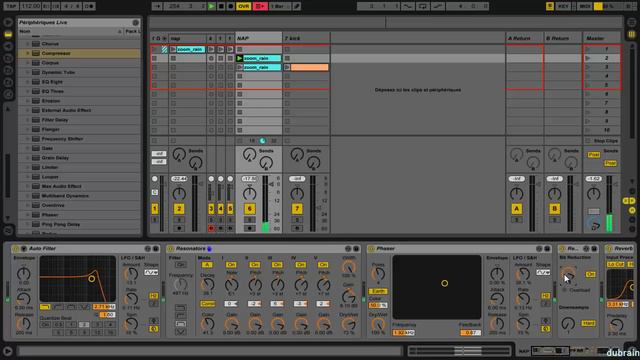The image size is (640, 360).
Task: Expand the Compressor folder in browser
Action: pyautogui.click(x=28, y=53)
